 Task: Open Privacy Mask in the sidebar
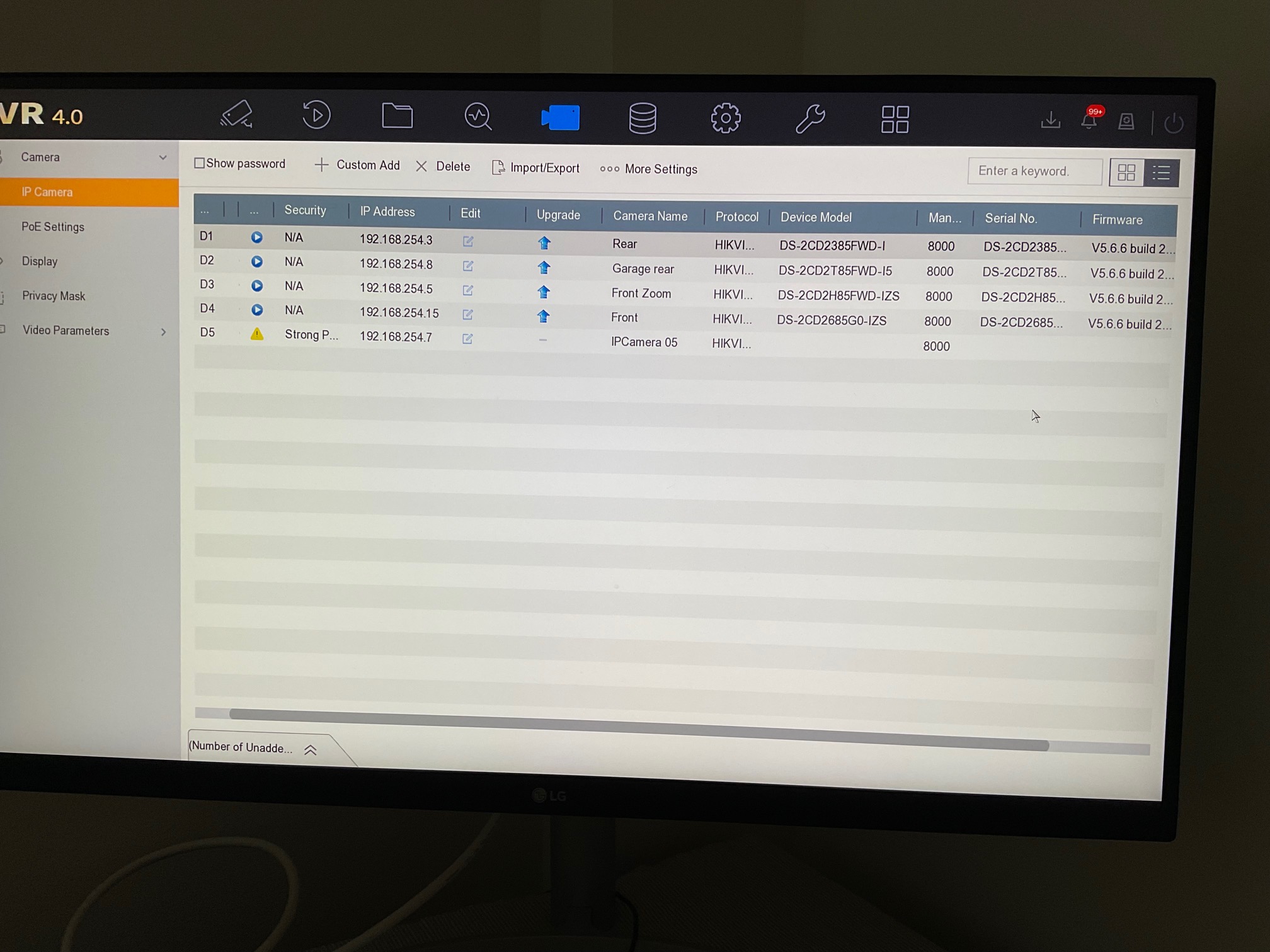[54, 296]
